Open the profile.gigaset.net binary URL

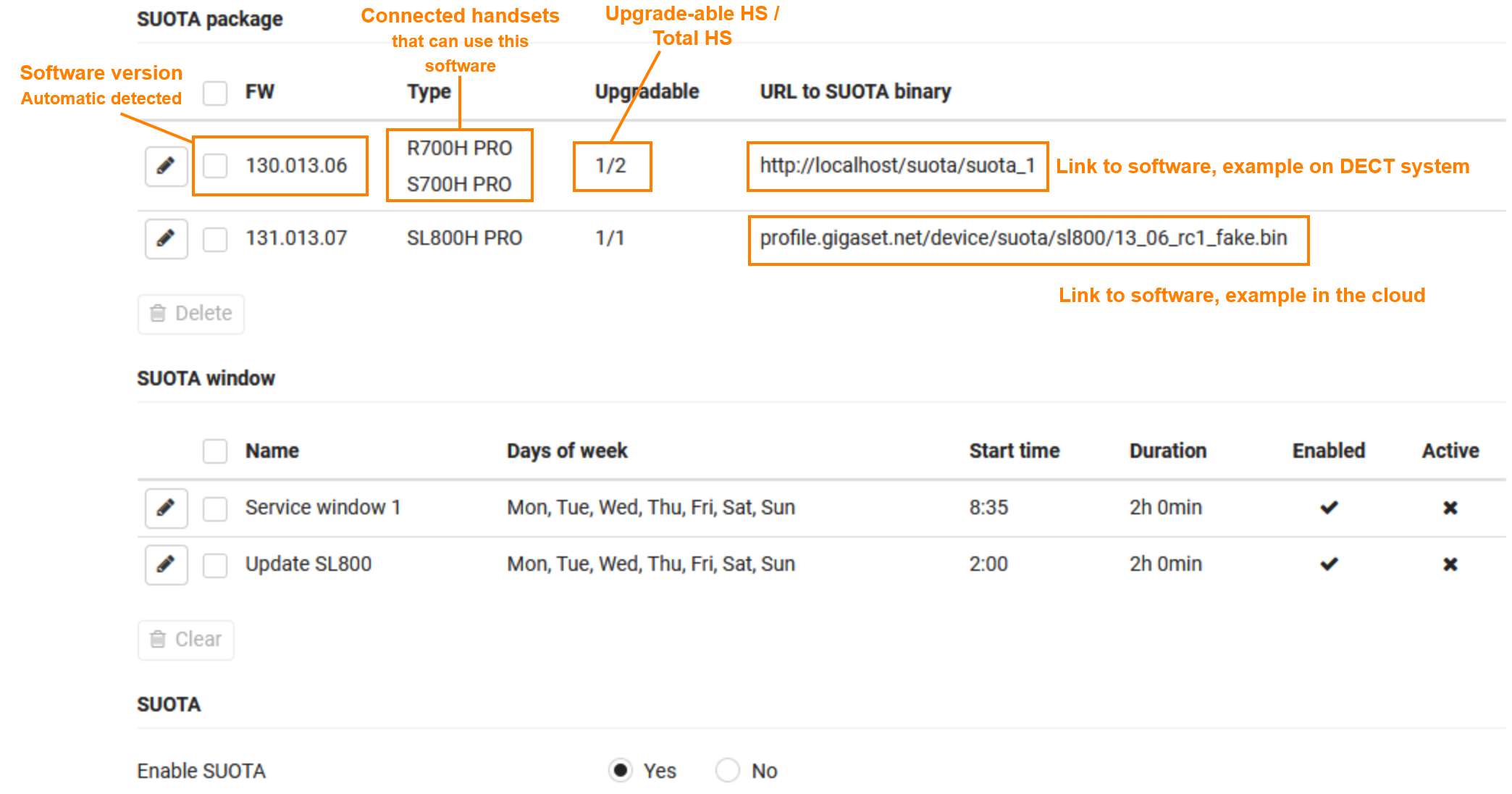(1022, 238)
